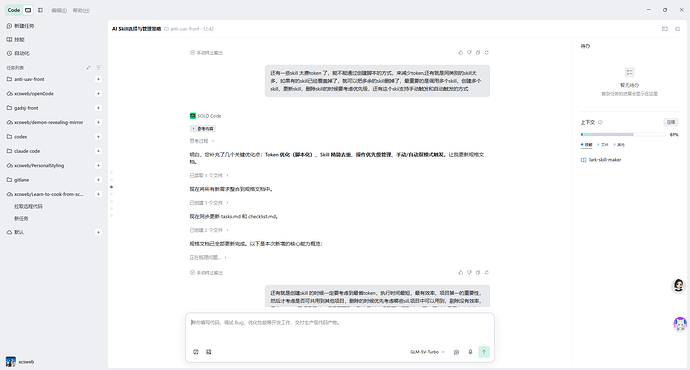Click the plus button for codex
This screenshot has height=370, width=690.
[99, 137]
